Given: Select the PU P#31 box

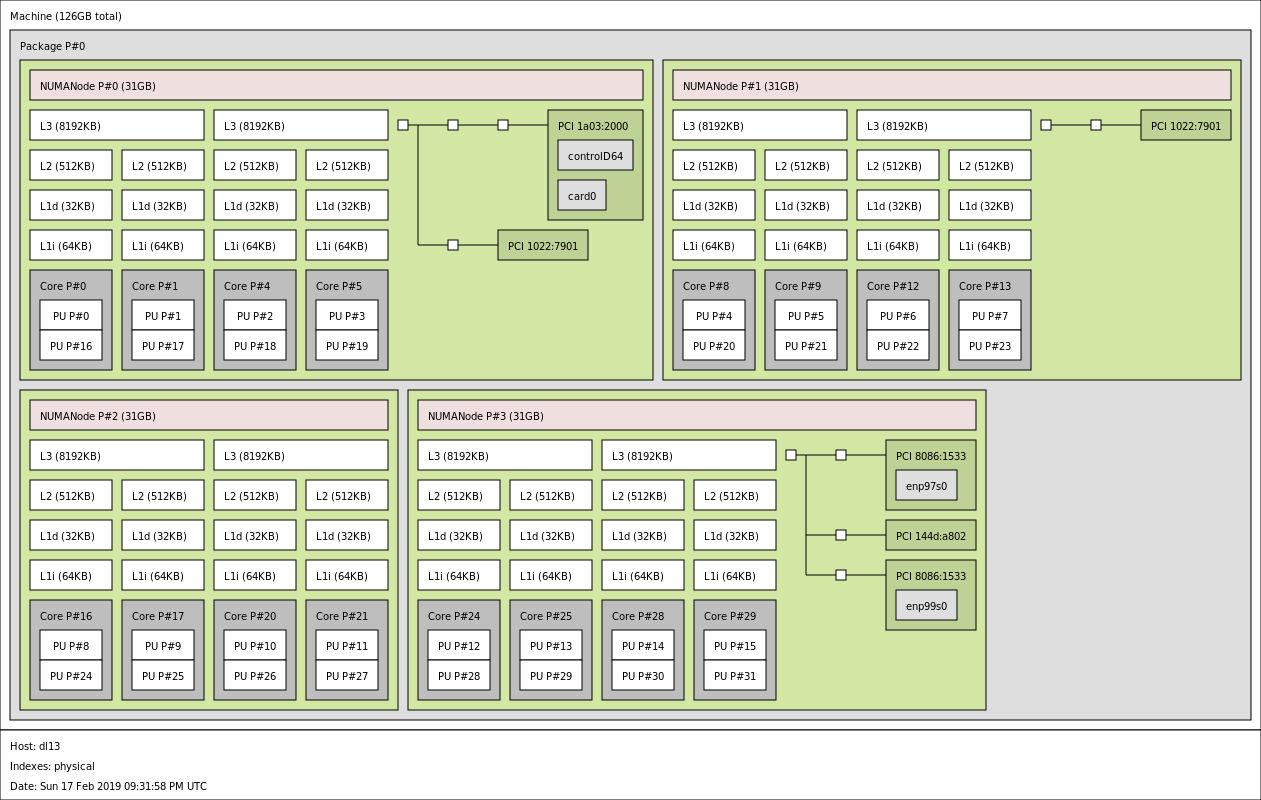Looking at the screenshot, I should pos(735,675).
